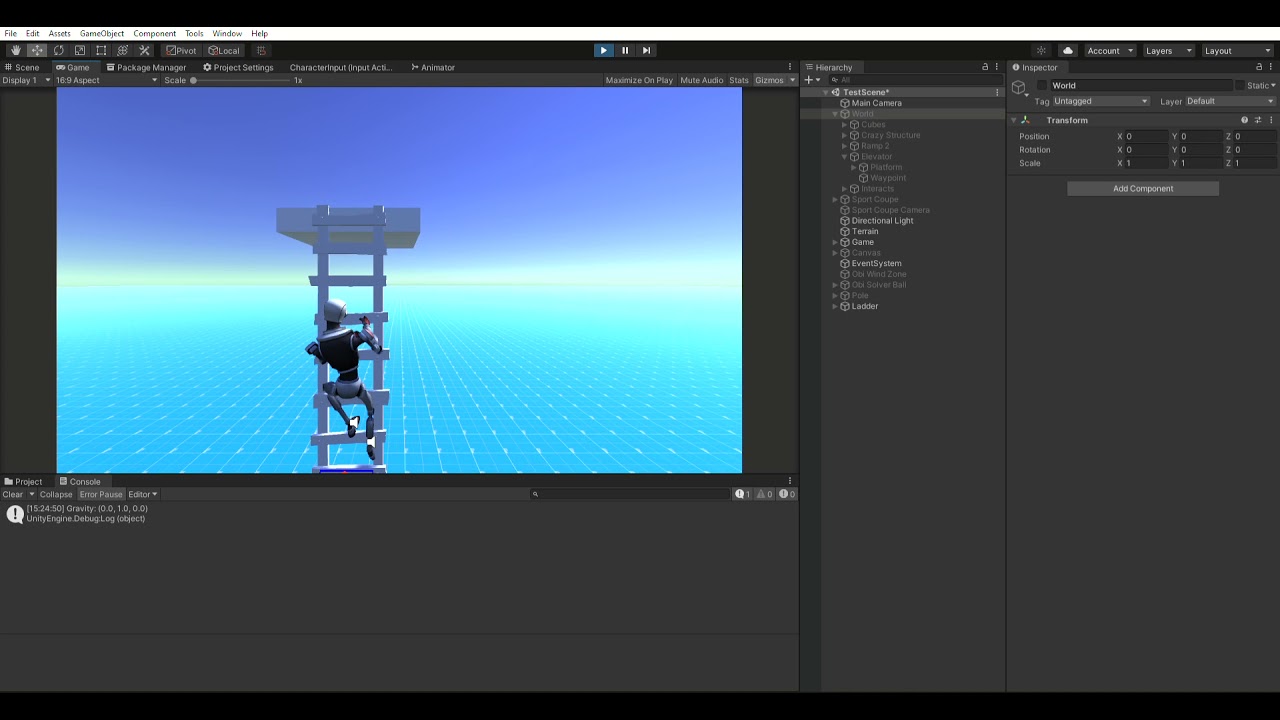Select the Move tool in the toolbar

[37, 50]
